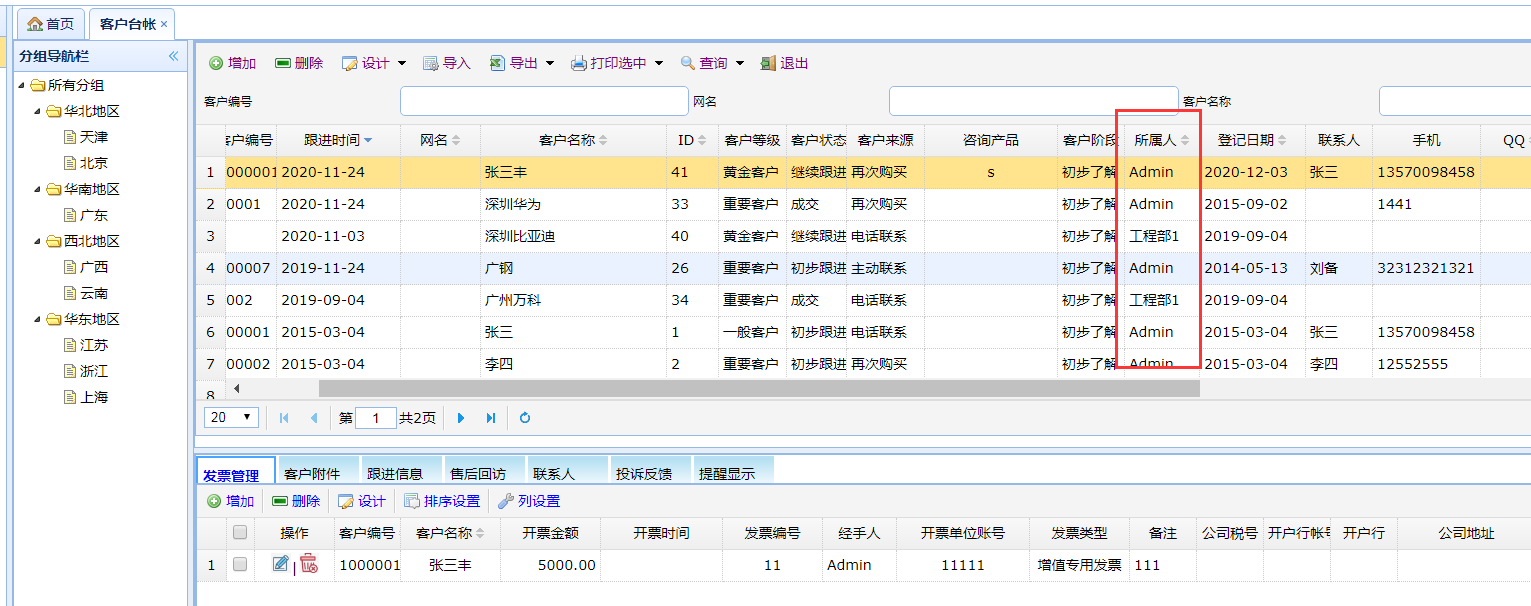Collapse the 分组导航栏 navigation panel
The height and width of the screenshot is (606, 1531).
click(173, 56)
